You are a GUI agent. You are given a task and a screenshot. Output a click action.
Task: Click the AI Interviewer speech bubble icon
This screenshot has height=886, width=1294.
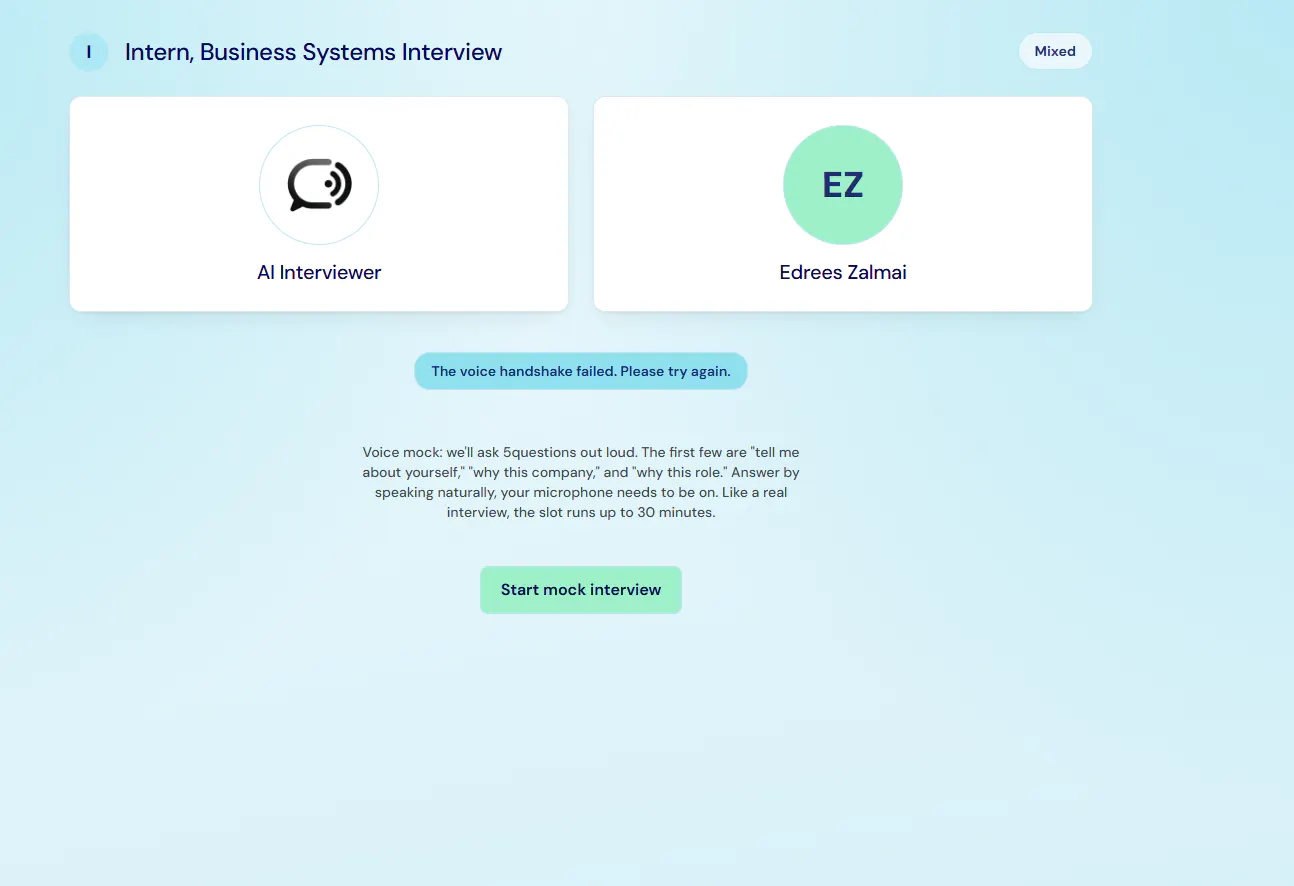pos(319,185)
